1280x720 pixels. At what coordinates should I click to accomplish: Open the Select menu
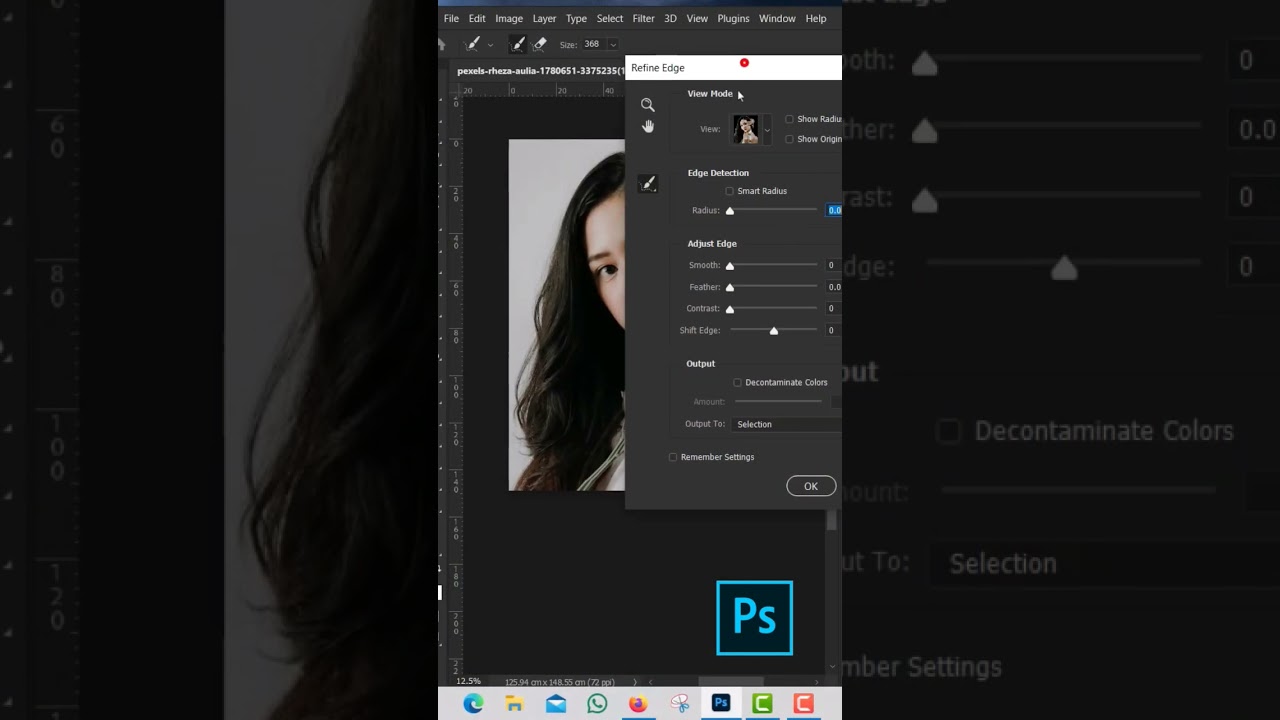(610, 18)
